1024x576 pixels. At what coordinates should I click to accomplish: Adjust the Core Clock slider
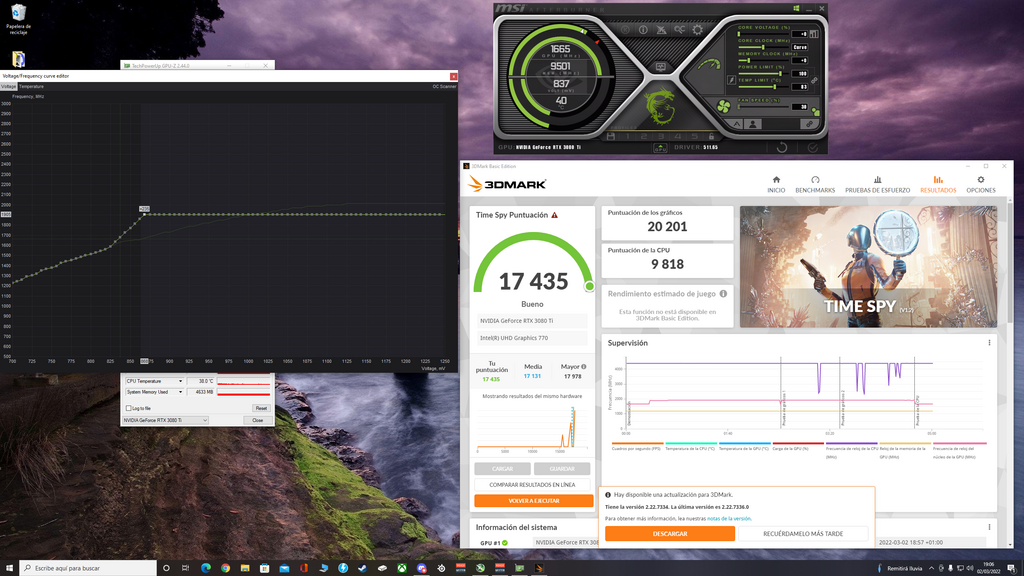pyautogui.click(x=763, y=47)
